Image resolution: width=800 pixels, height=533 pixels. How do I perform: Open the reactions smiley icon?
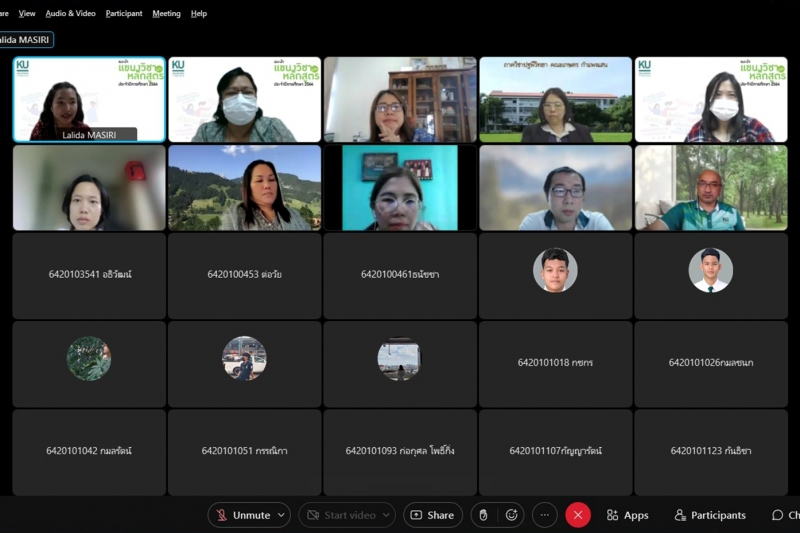pyautogui.click(x=512, y=515)
